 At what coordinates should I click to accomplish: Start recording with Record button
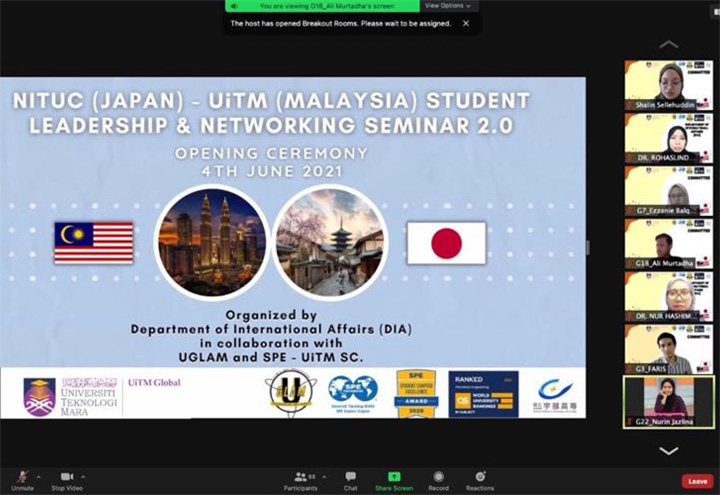pos(439,481)
